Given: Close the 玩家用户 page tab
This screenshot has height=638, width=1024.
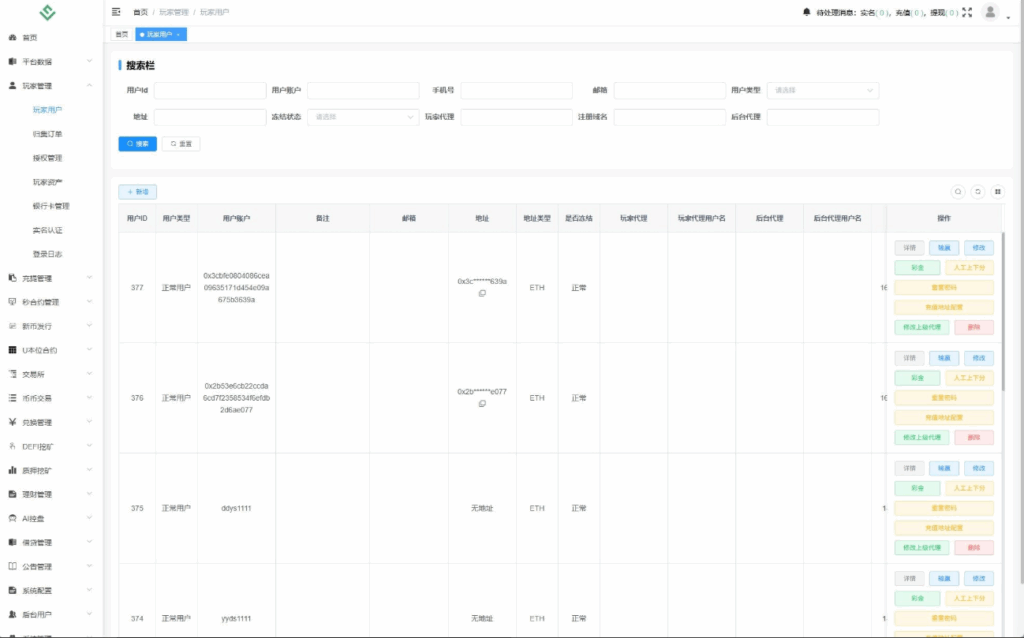Looking at the screenshot, I should [178, 35].
